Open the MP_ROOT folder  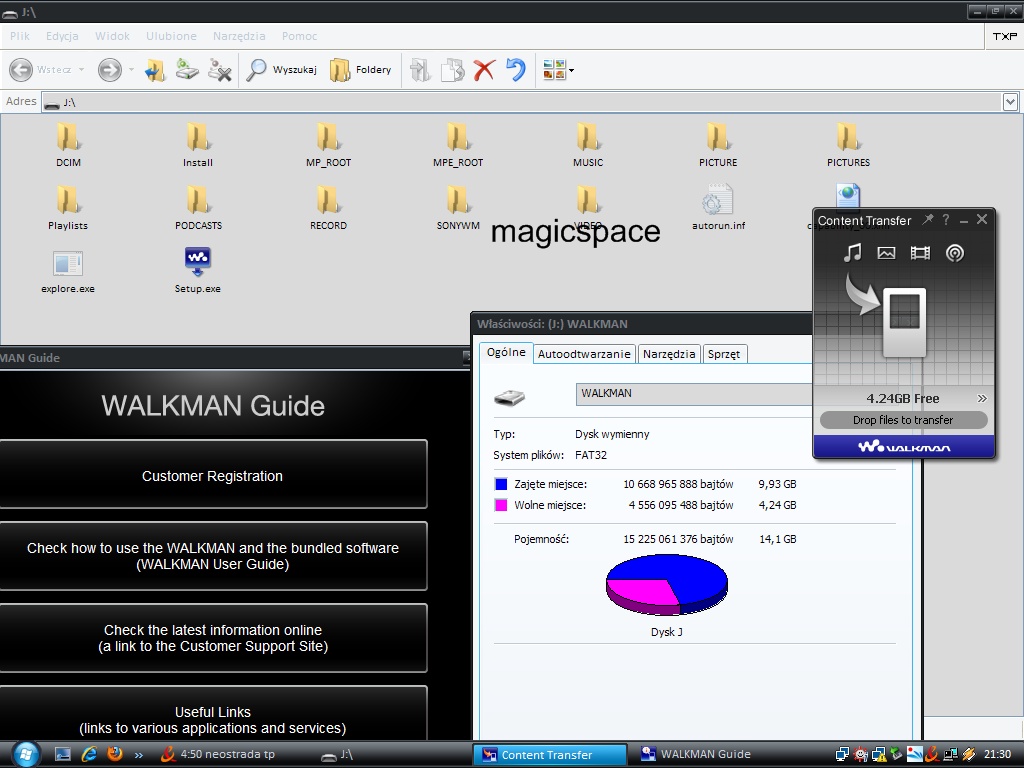[x=328, y=145]
